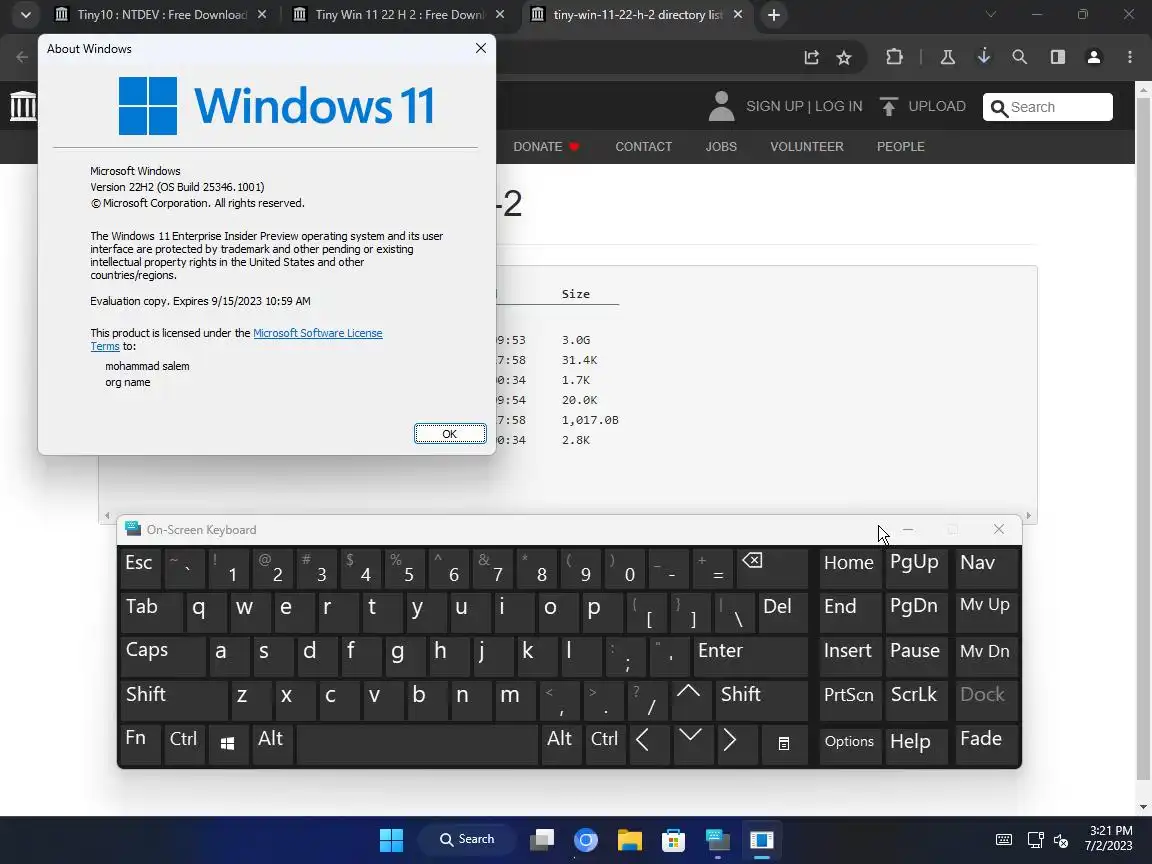The height and width of the screenshot is (864, 1152).
Task: Switch to the Tiny10 : NTDEV tab
Action: tap(162, 15)
